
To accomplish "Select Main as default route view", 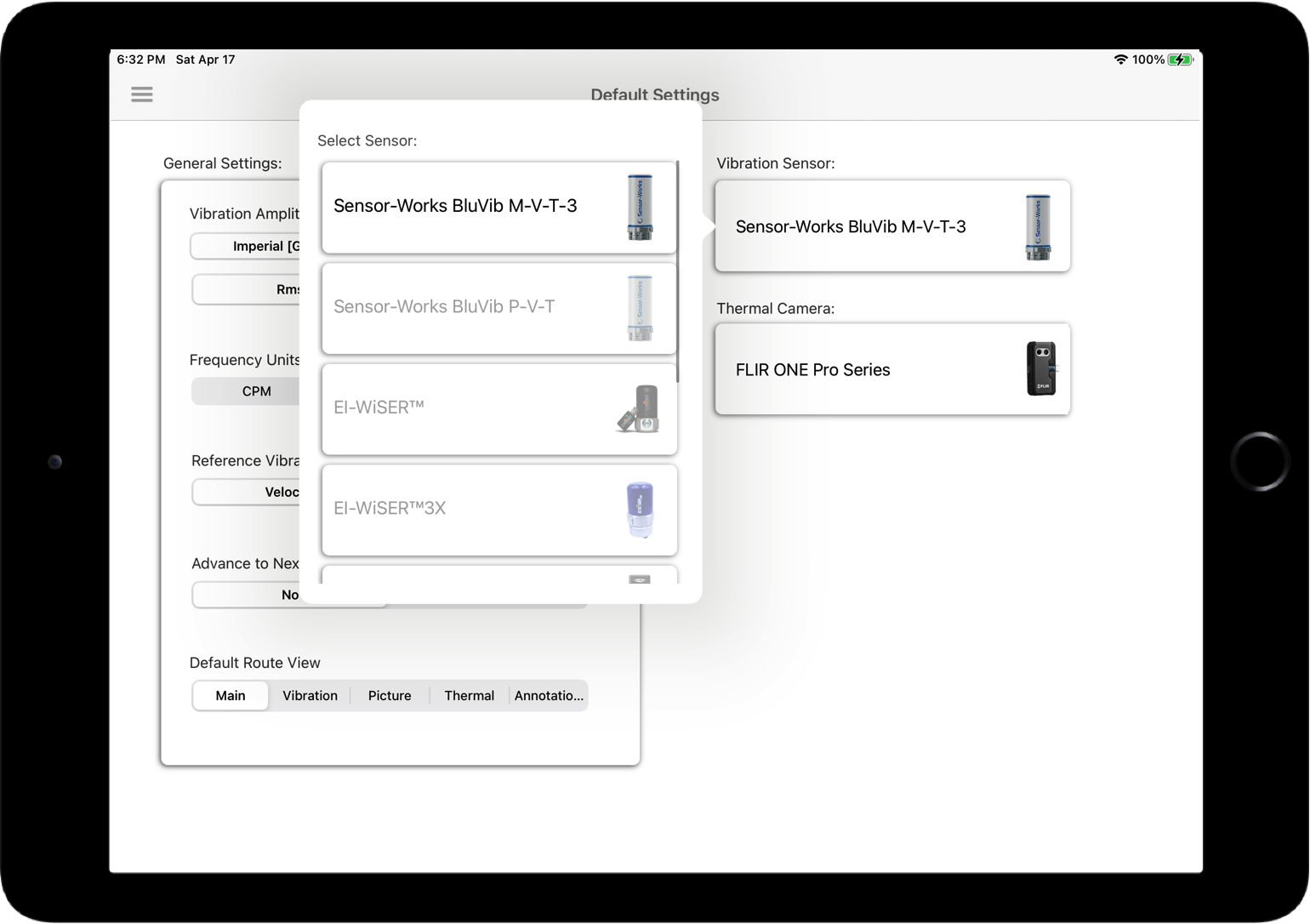I will coord(231,695).
